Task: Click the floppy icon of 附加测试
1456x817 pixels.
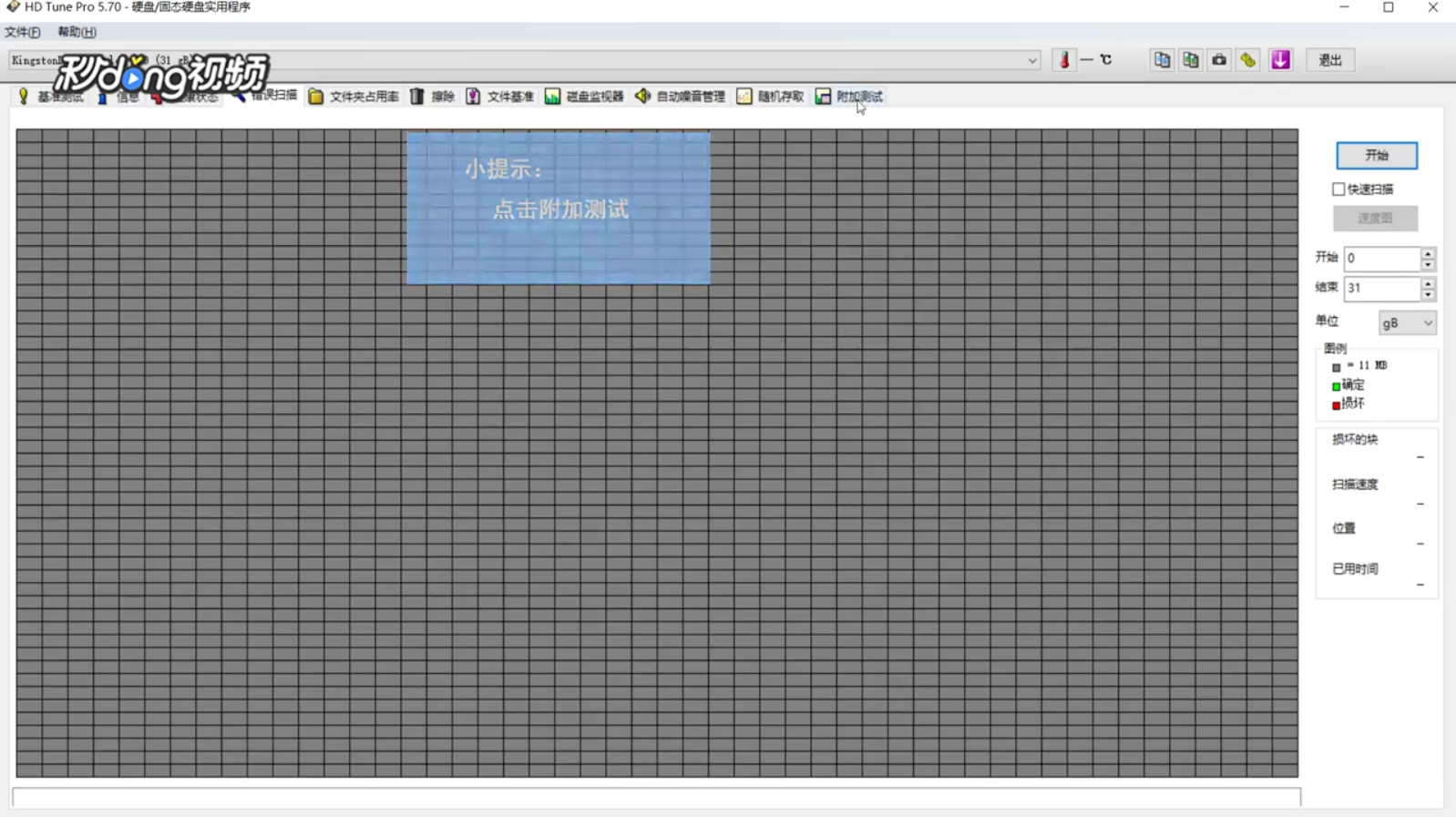Action: click(x=823, y=97)
